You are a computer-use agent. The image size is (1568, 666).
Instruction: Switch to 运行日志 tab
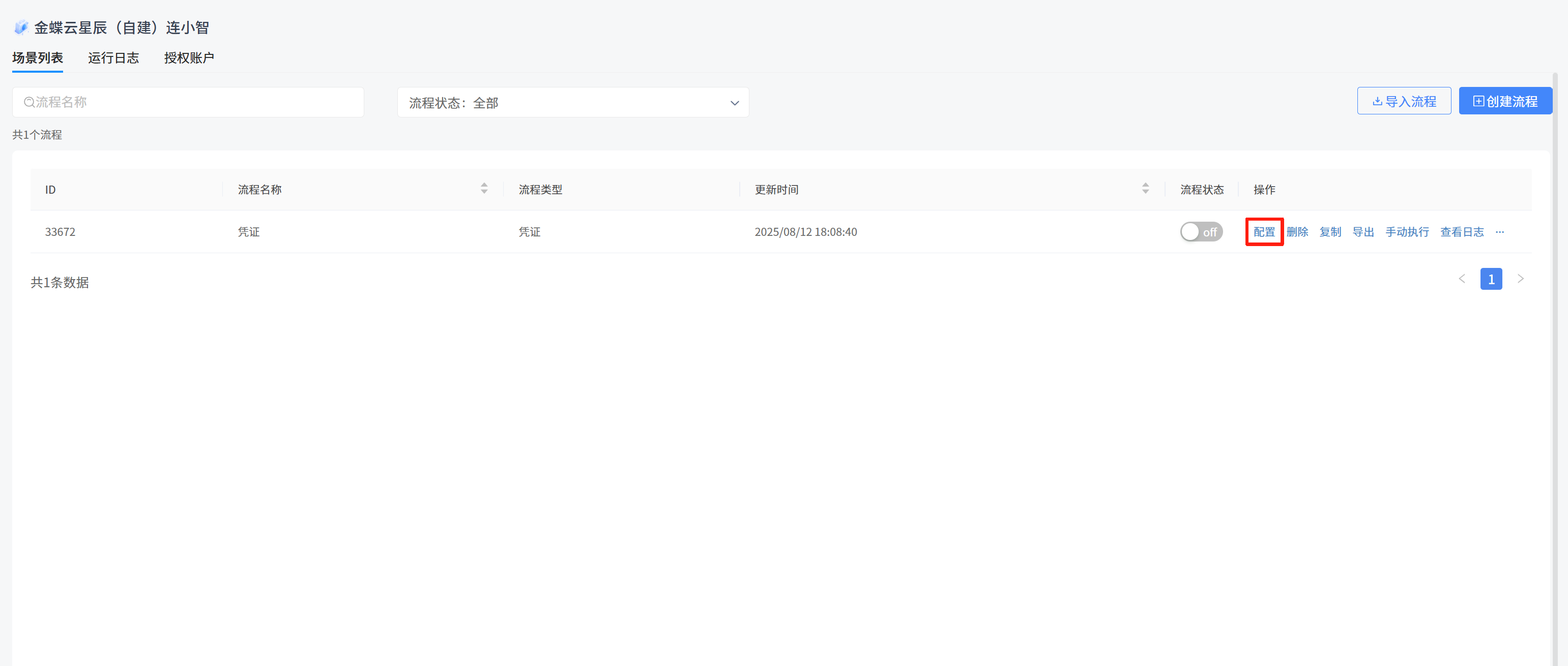coord(113,58)
